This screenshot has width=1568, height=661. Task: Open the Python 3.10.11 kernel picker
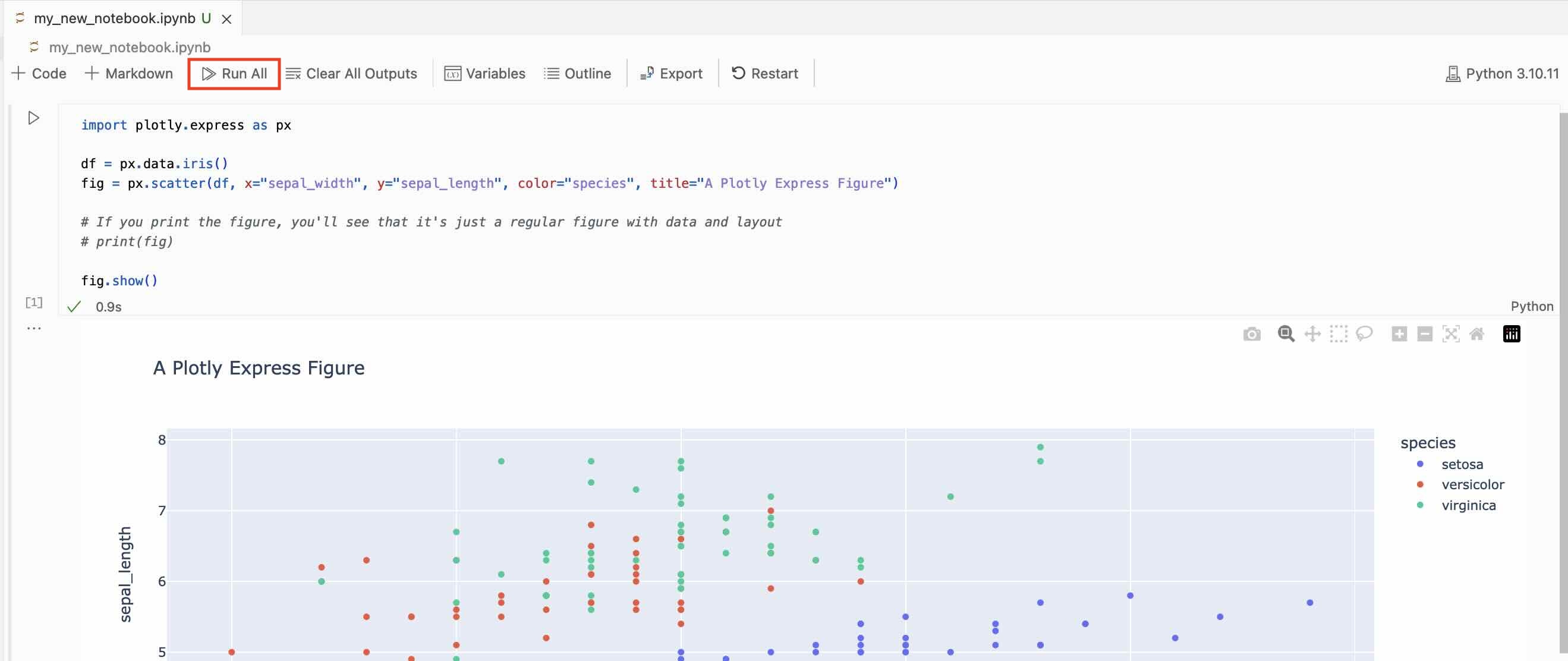[1502, 74]
